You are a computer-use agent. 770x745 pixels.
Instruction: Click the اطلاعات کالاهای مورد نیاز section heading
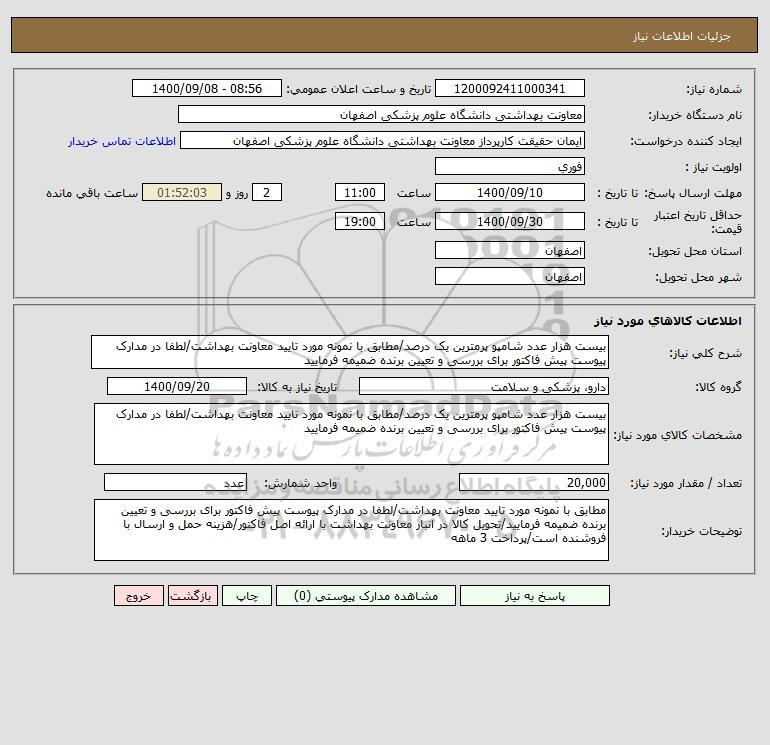pyautogui.click(x=668, y=321)
